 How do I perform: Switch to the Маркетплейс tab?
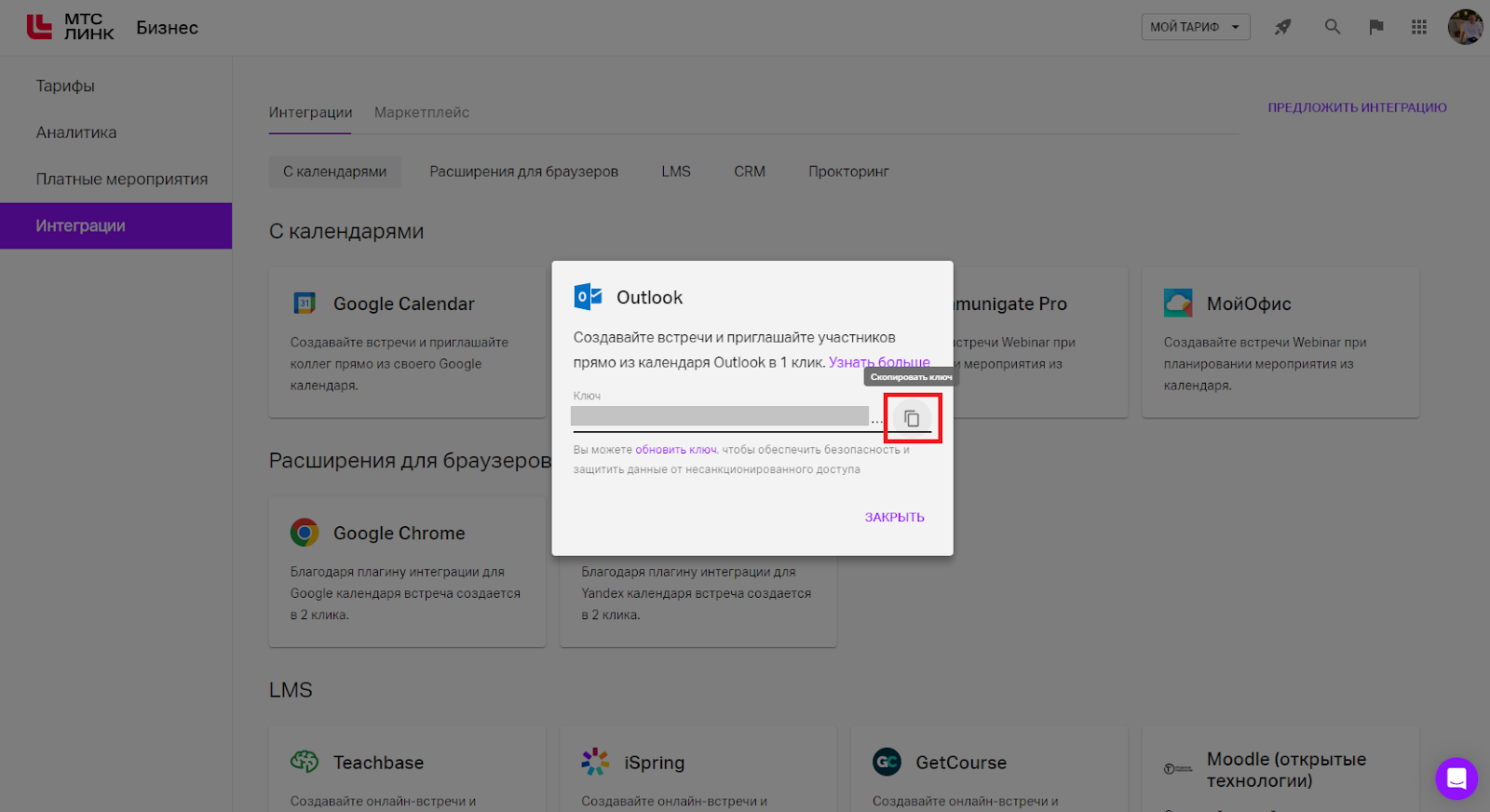[x=422, y=113]
